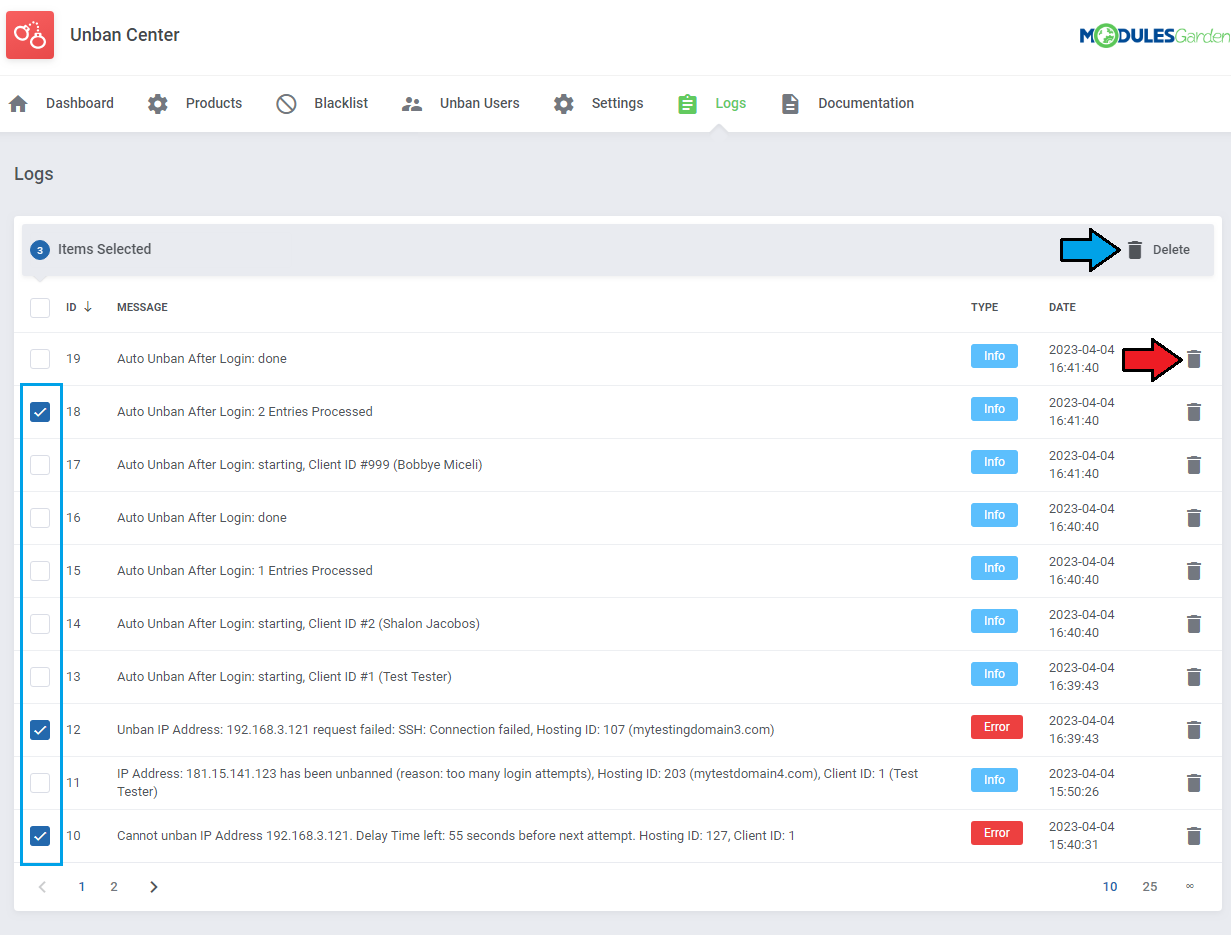Uncheck the box for log entry 10
1231x935 pixels.
tap(40, 836)
